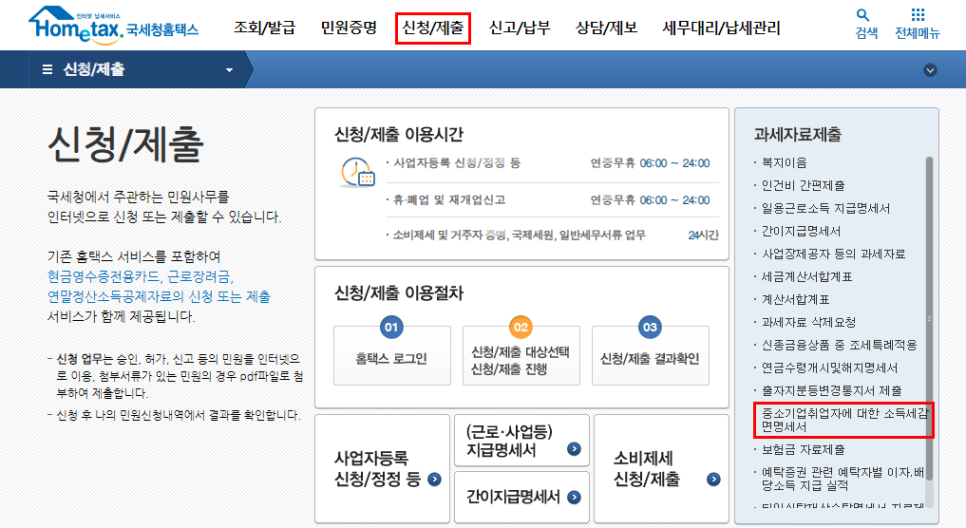Open 계산서합계표 link
Image resolution: width=966 pixels, height=528 pixels.
[795, 299]
